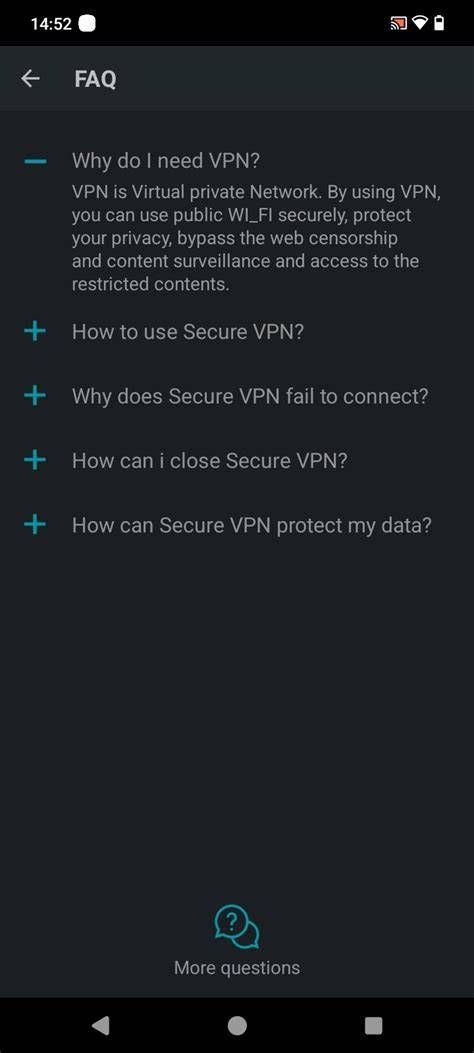Image resolution: width=474 pixels, height=1053 pixels.
Task: Expand plus icon for 'fail to connect' question
Action: click(35, 396)
